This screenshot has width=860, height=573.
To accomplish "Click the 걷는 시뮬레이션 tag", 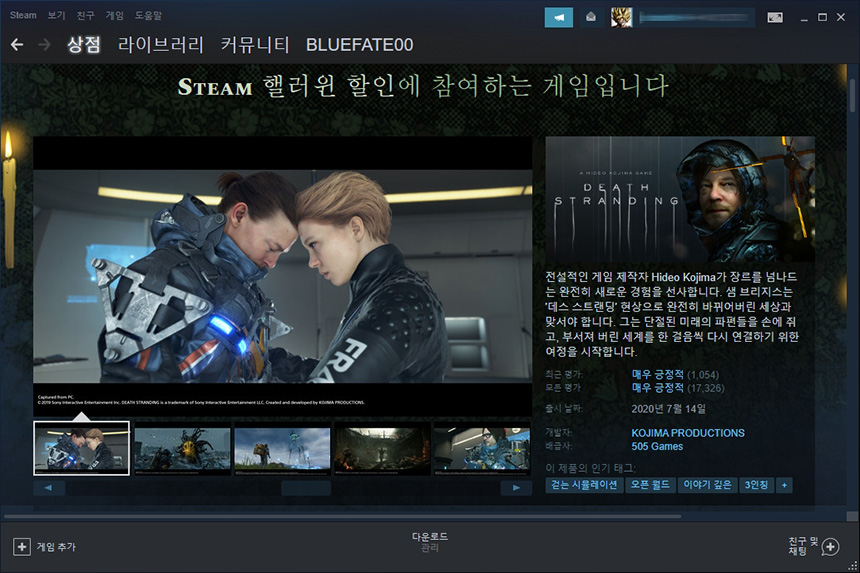I will point(584,485).
